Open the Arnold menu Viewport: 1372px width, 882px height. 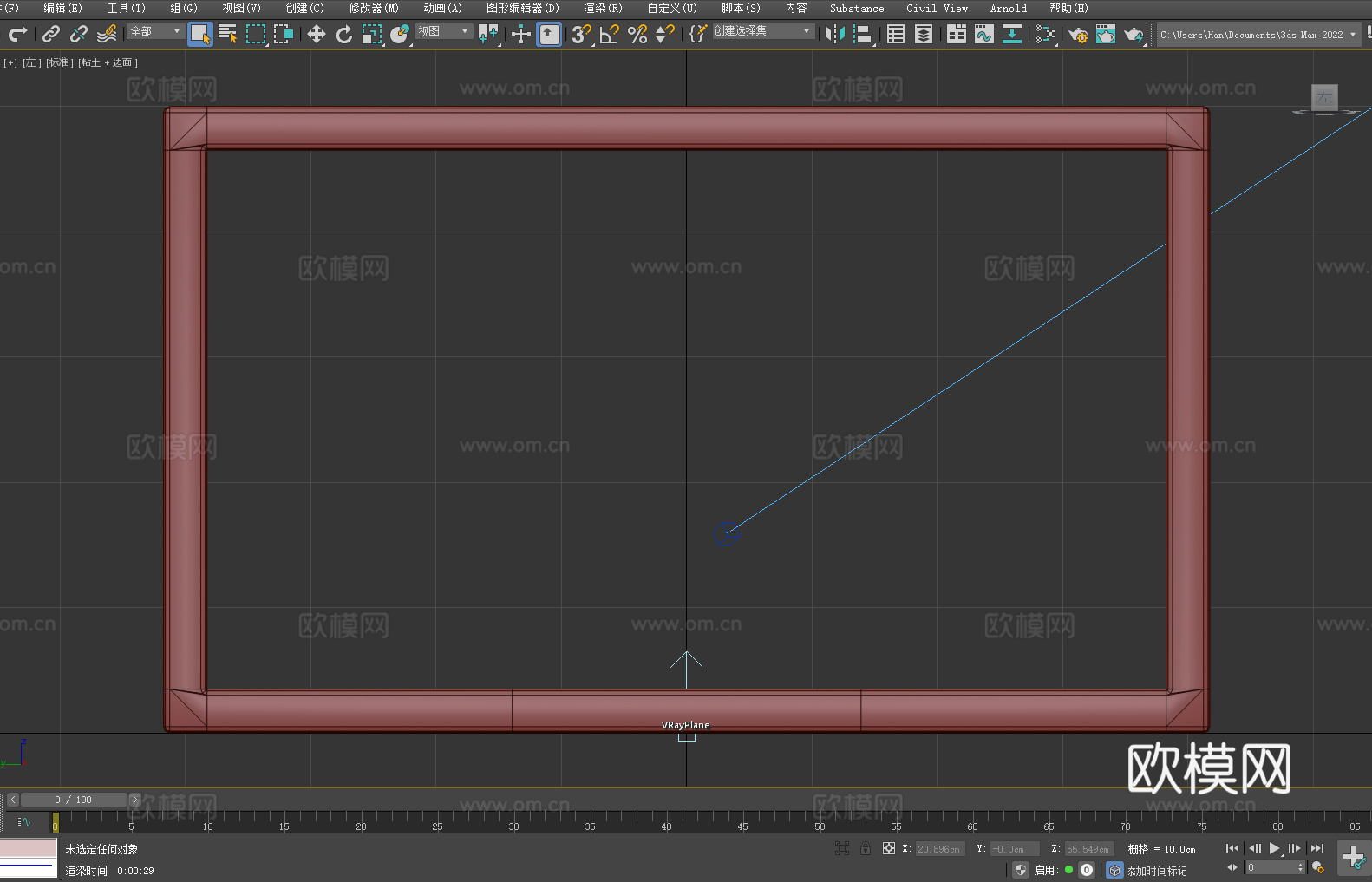pos(1009,8)
